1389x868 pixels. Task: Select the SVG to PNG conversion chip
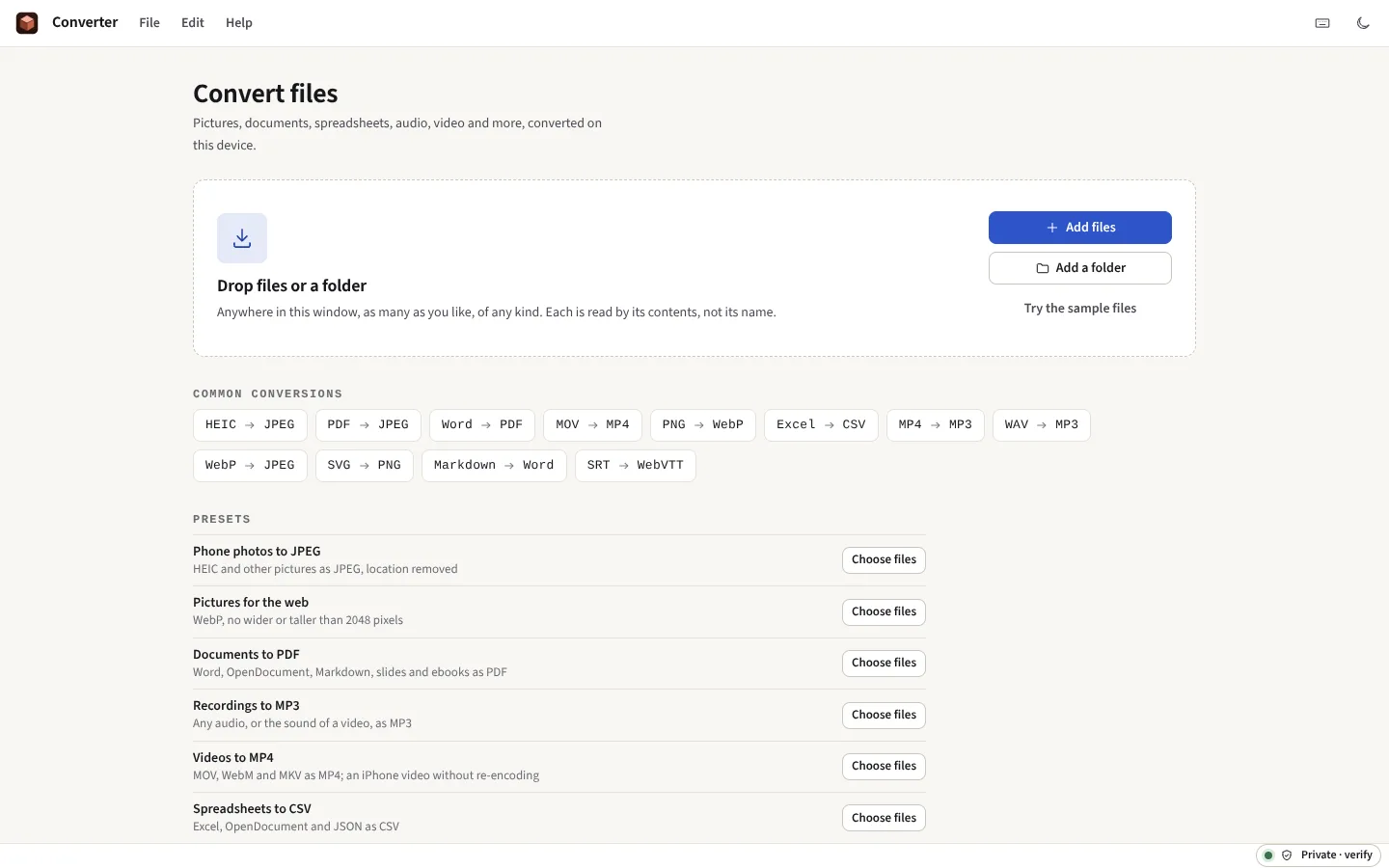[x=365, y=466]
